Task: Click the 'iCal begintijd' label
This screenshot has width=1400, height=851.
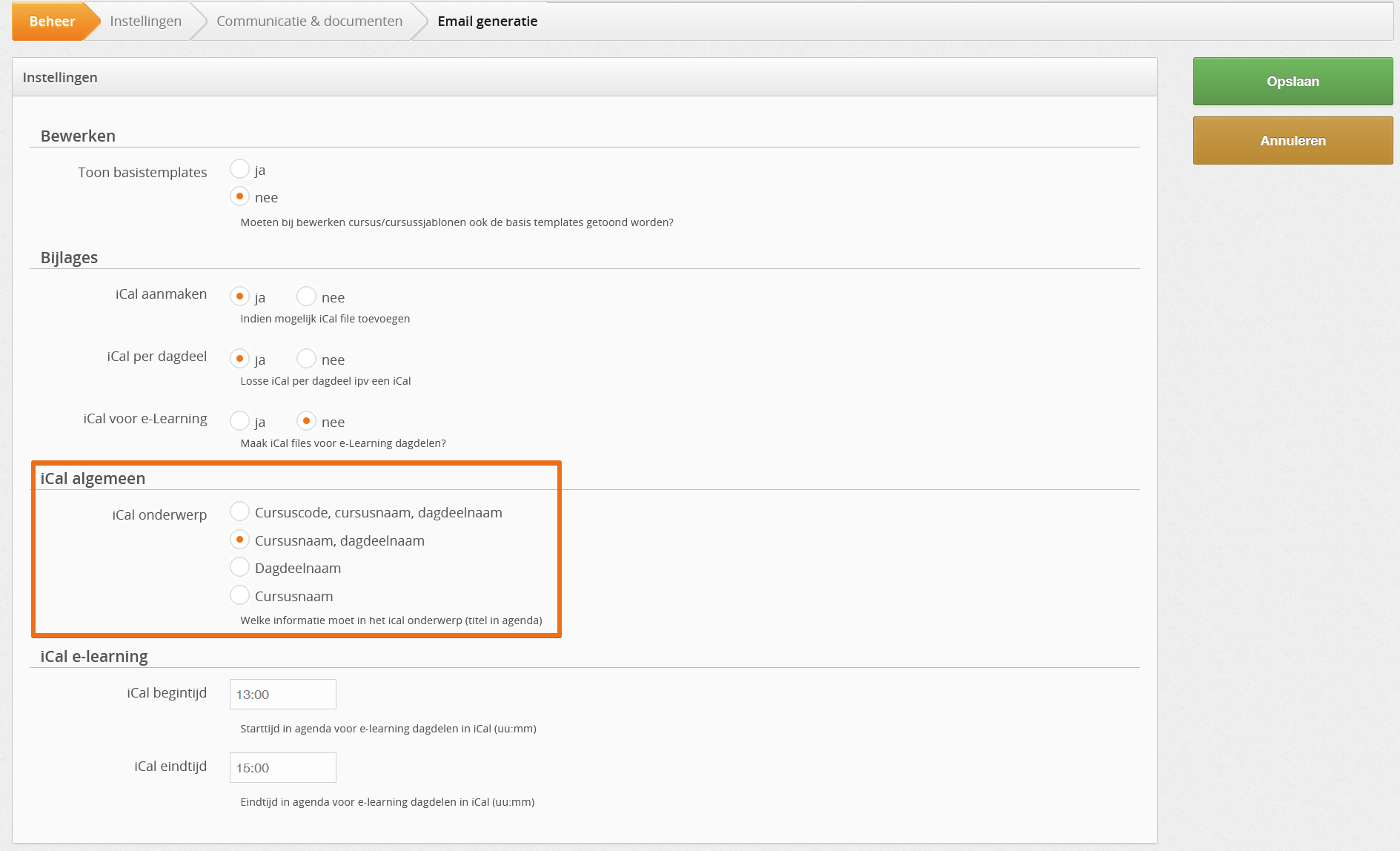Action: (167, 692)
